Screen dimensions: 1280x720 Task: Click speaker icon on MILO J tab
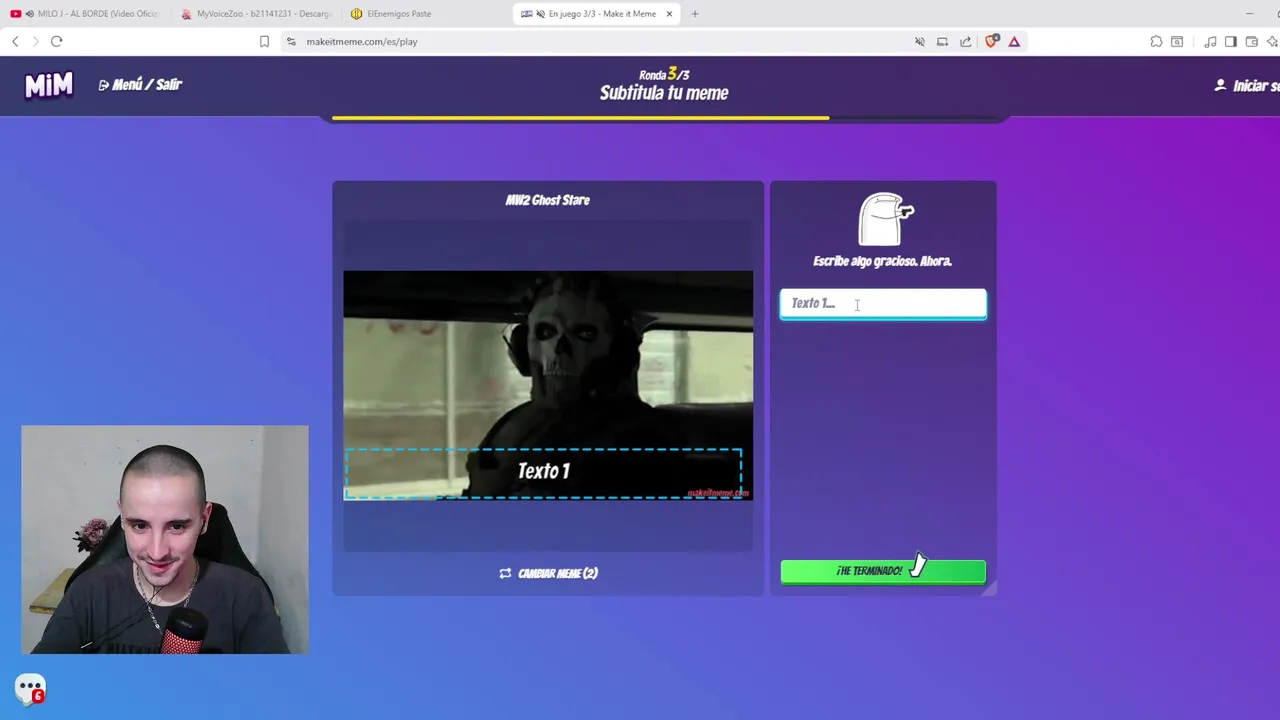[x=29, y=14]
